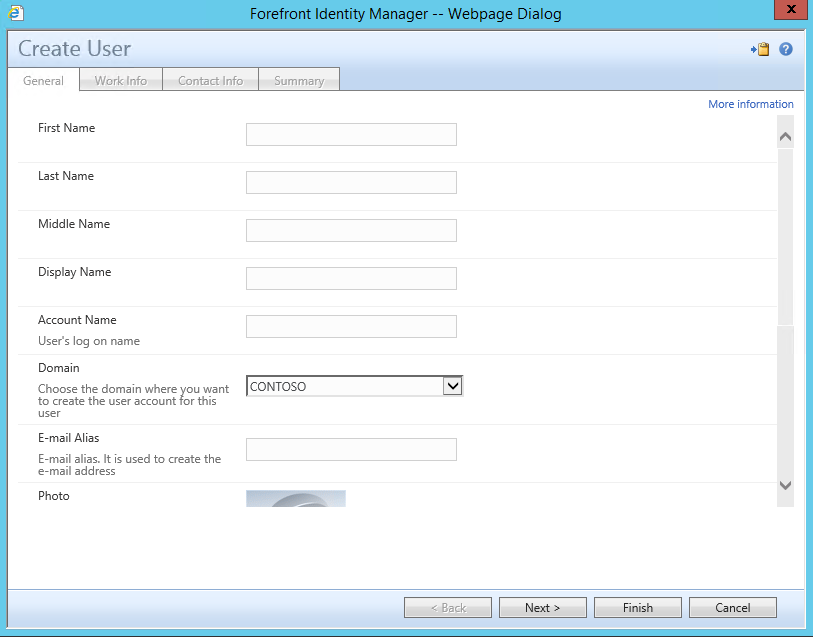Image resolution: width=813 pixels, height=637 pixels.
Task: Click the Internet Explorer icon in title bar
Action: (x=16, y=13)
